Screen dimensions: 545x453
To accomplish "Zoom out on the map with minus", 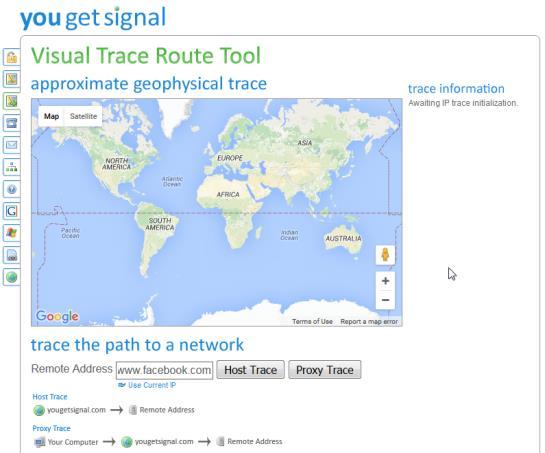I will click(x=385, y=300).
